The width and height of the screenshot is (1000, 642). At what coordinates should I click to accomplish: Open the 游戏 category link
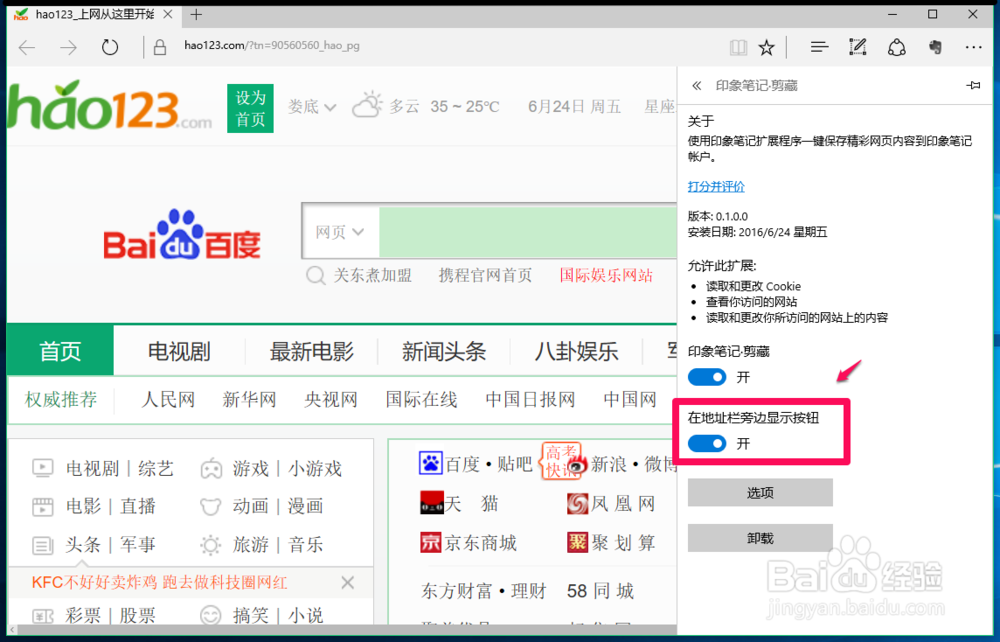pos(250,469)
